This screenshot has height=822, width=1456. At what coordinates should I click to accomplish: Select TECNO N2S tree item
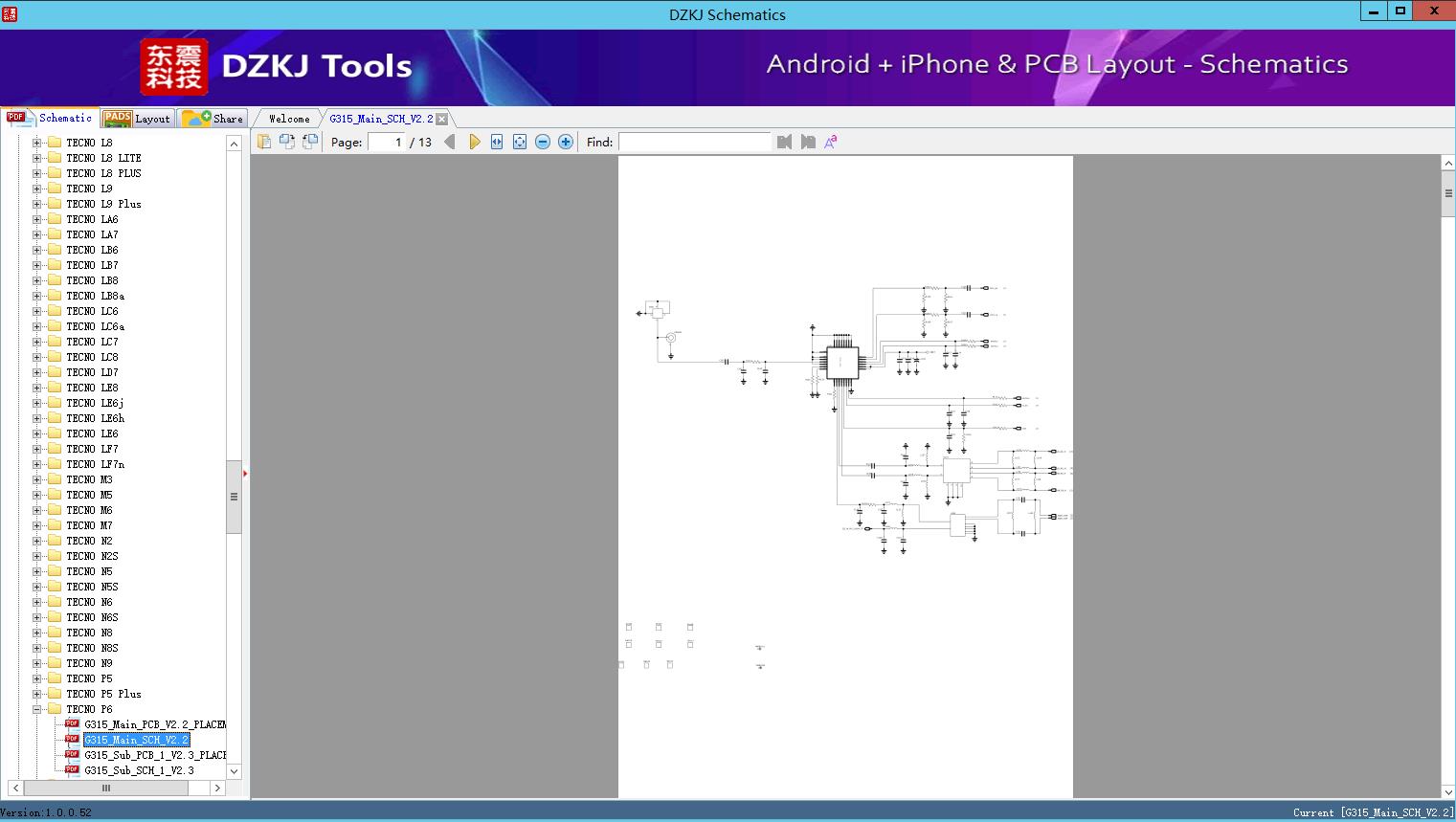[x=92, y=556]
